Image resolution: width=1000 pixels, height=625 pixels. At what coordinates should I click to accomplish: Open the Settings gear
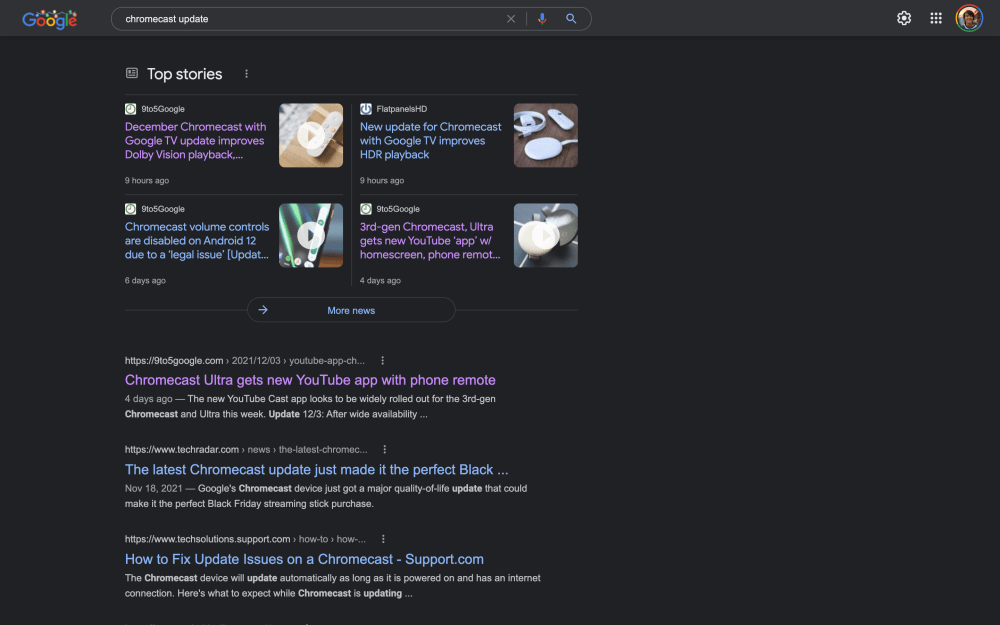tap(904, 18)
